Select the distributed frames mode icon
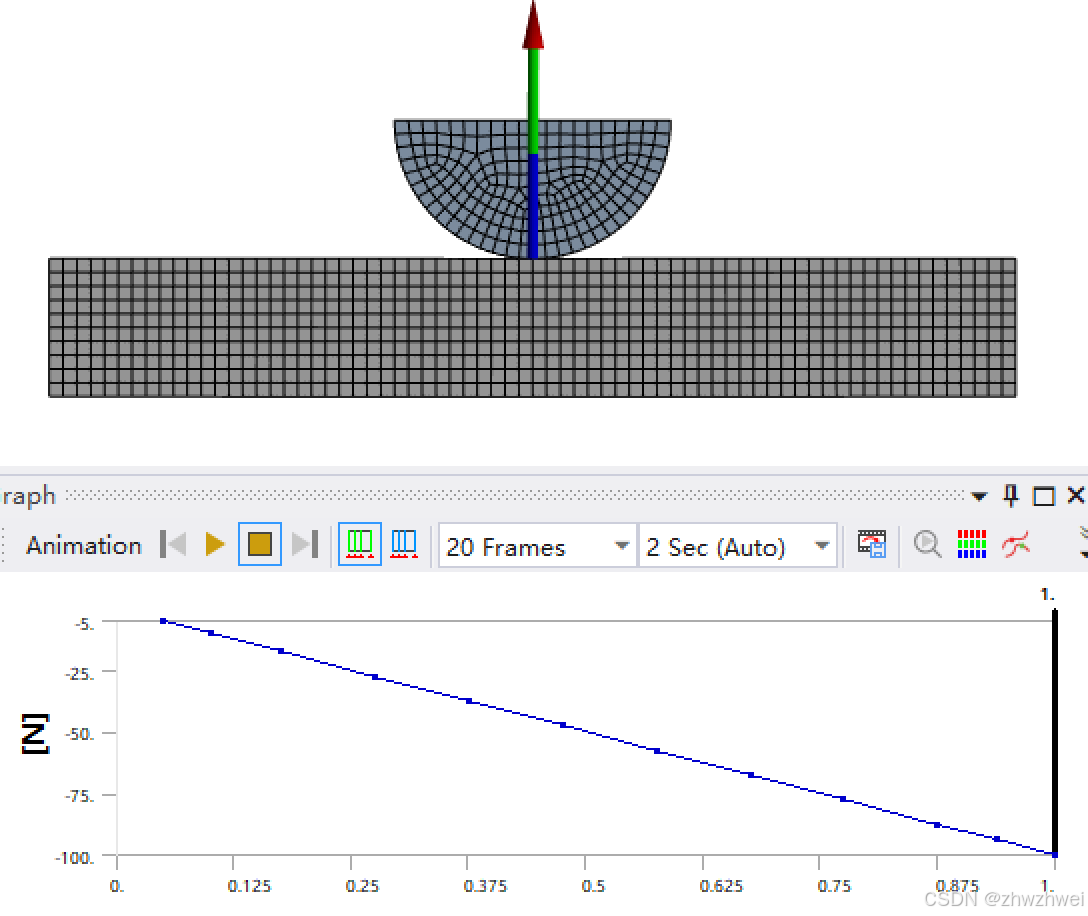Screen dimensions: 1088x916 359,545
